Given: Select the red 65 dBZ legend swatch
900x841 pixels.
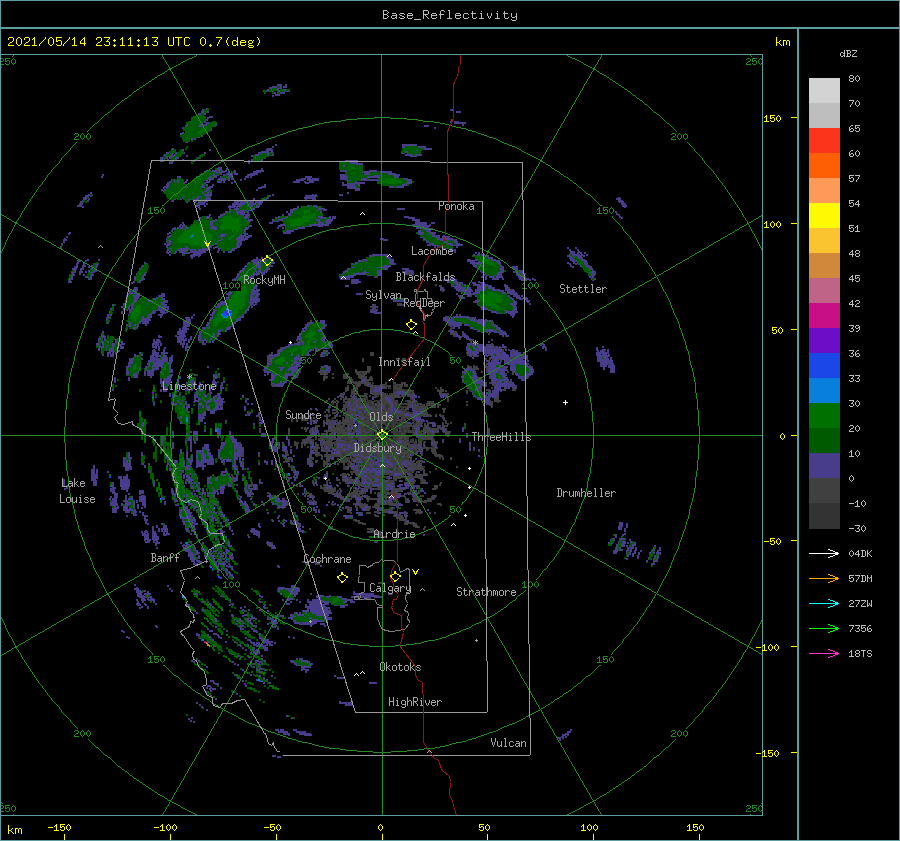Looking at the screenshot, I should (824, 141).
